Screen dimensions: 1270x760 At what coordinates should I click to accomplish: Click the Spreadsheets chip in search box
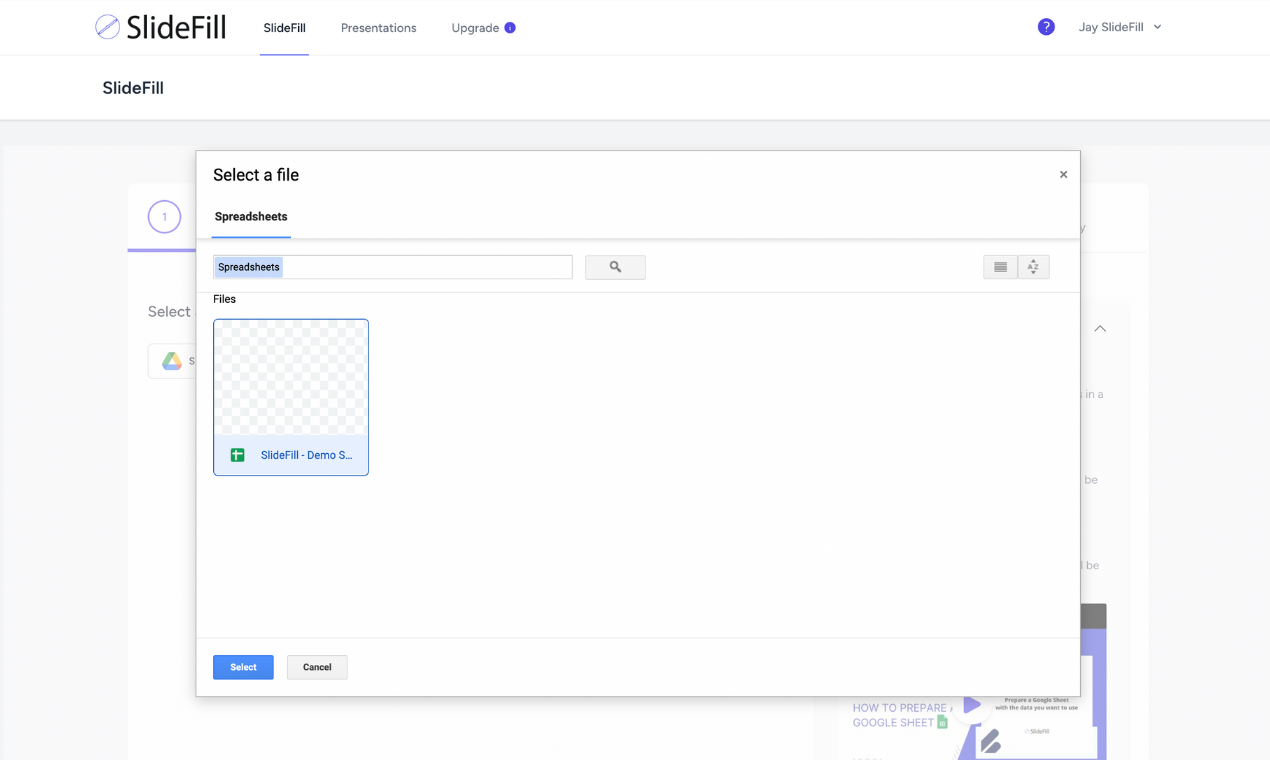pyautogui.click(x=249, y=267)
